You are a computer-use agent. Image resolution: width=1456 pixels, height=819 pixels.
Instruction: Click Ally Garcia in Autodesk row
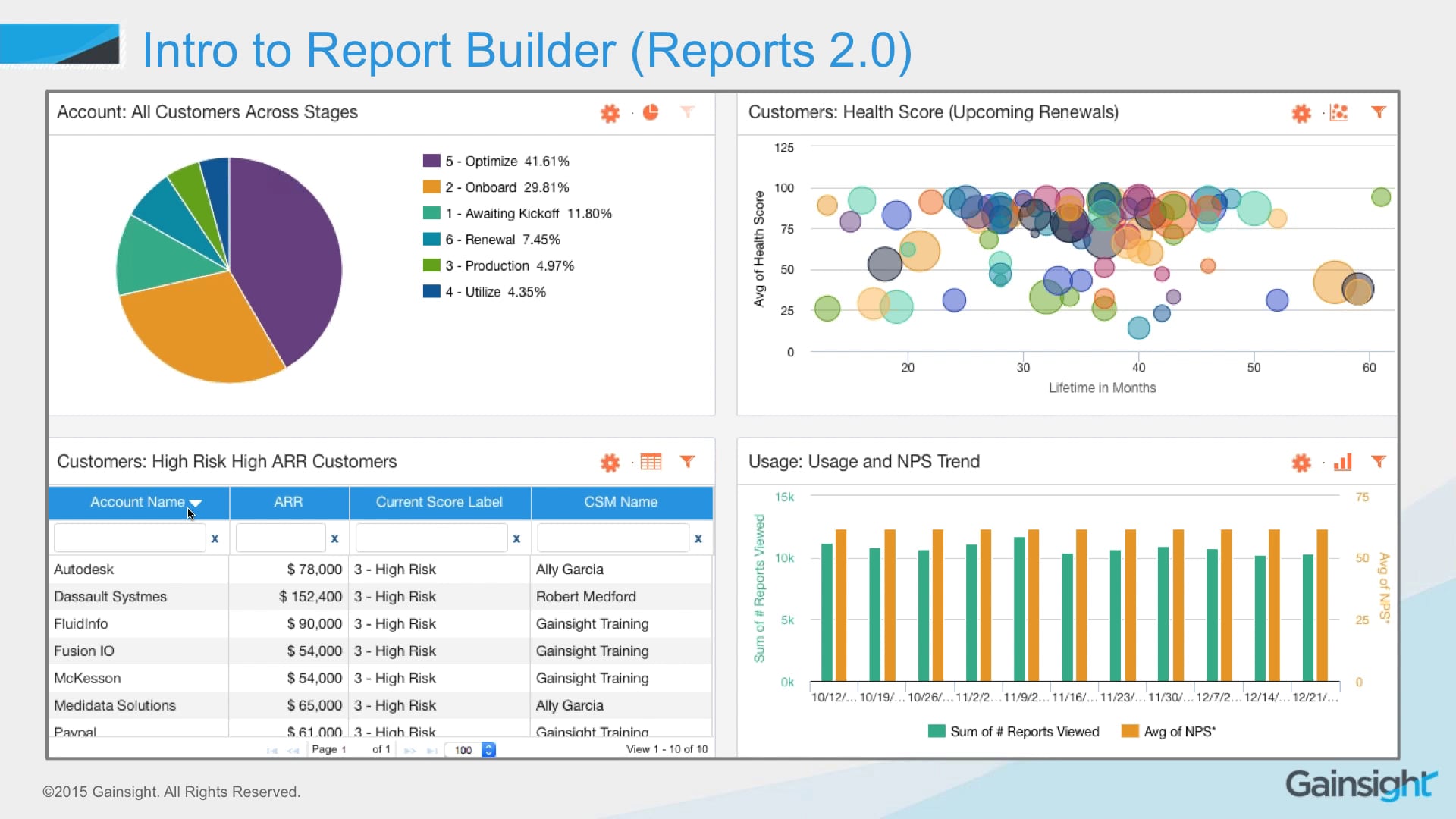[x=570, y=570]
